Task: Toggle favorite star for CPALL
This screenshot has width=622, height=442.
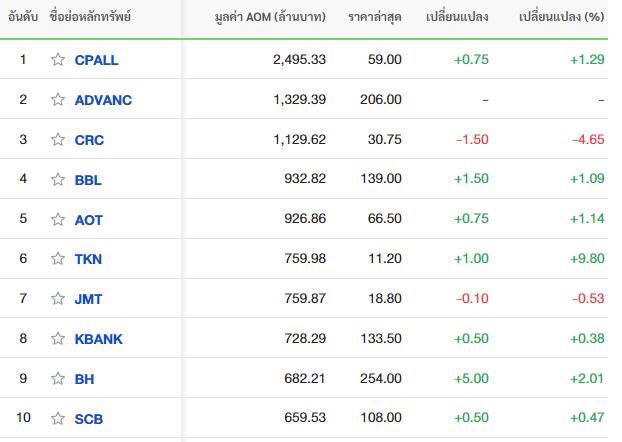Action: tap(58, 60)
